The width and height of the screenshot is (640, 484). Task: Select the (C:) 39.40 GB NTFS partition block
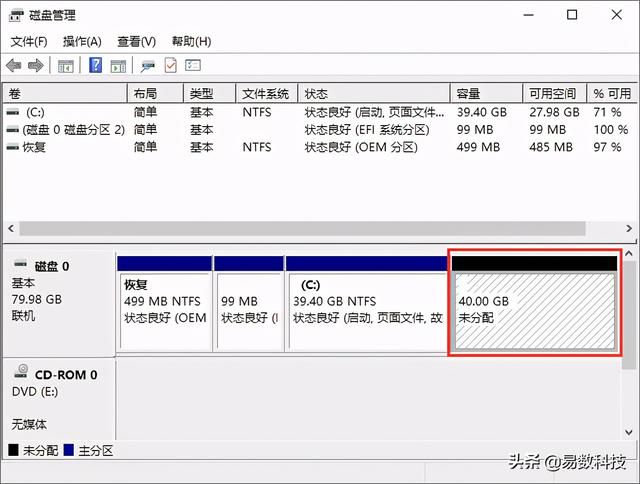[x=367, y=304]
